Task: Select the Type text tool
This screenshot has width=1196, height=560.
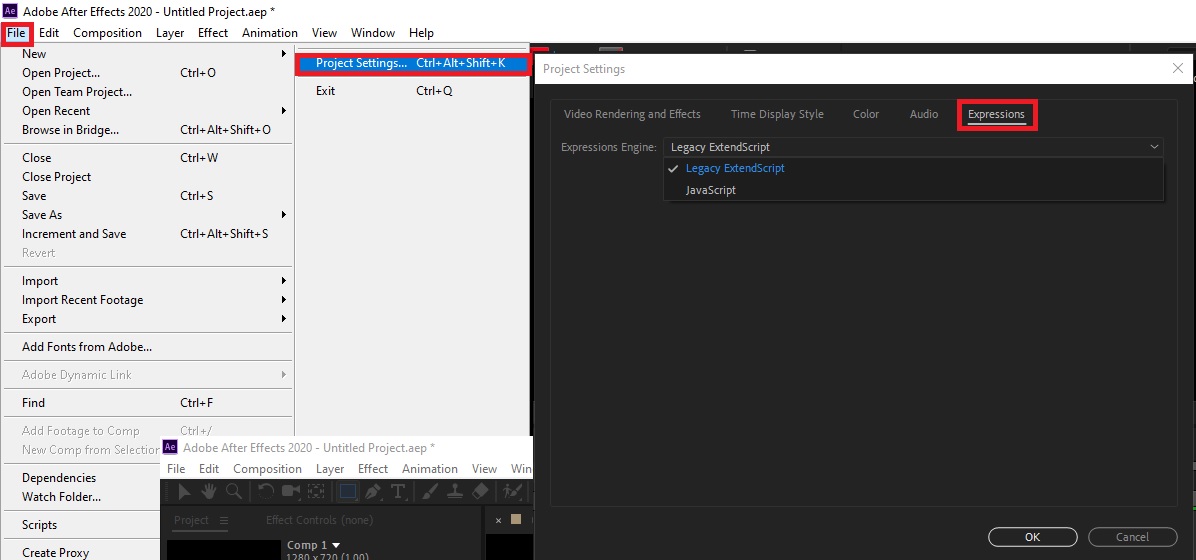Action: coord(398,491)
